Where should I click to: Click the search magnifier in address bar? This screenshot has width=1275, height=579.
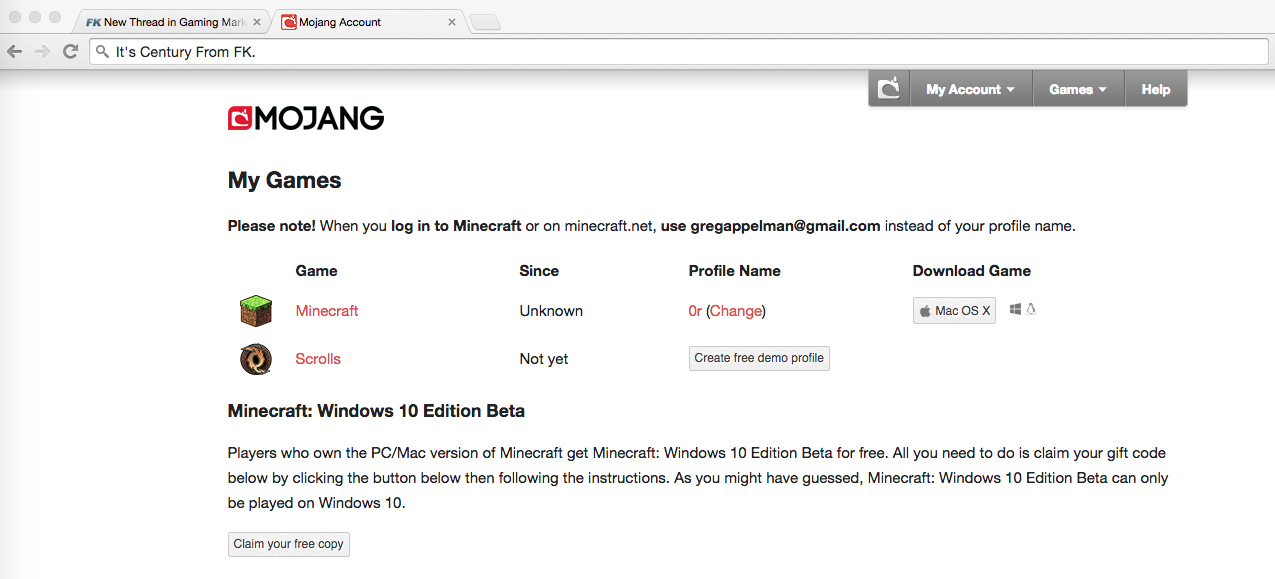tap(102, 52)
